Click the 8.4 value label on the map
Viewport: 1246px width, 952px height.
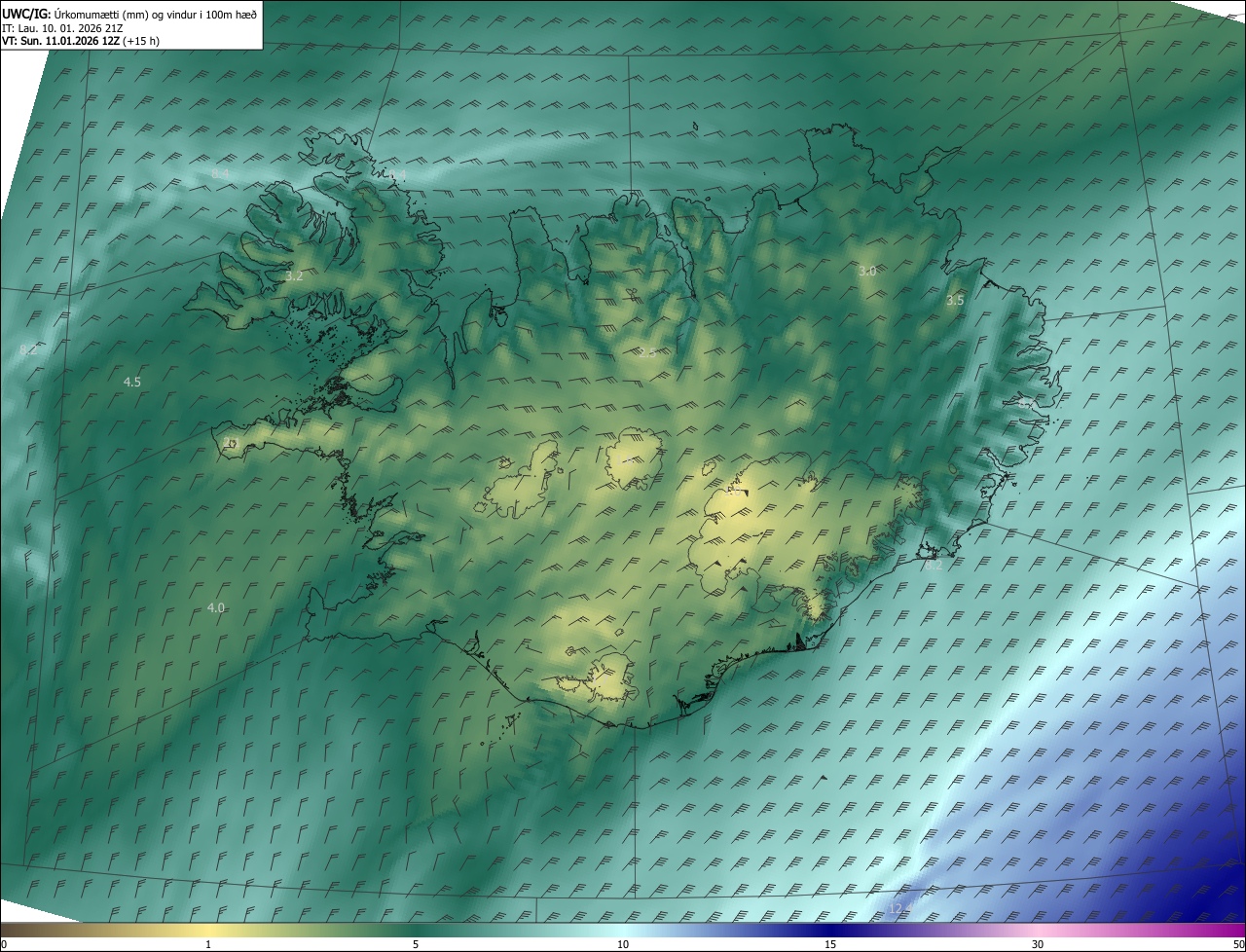(x=220, y=173)
